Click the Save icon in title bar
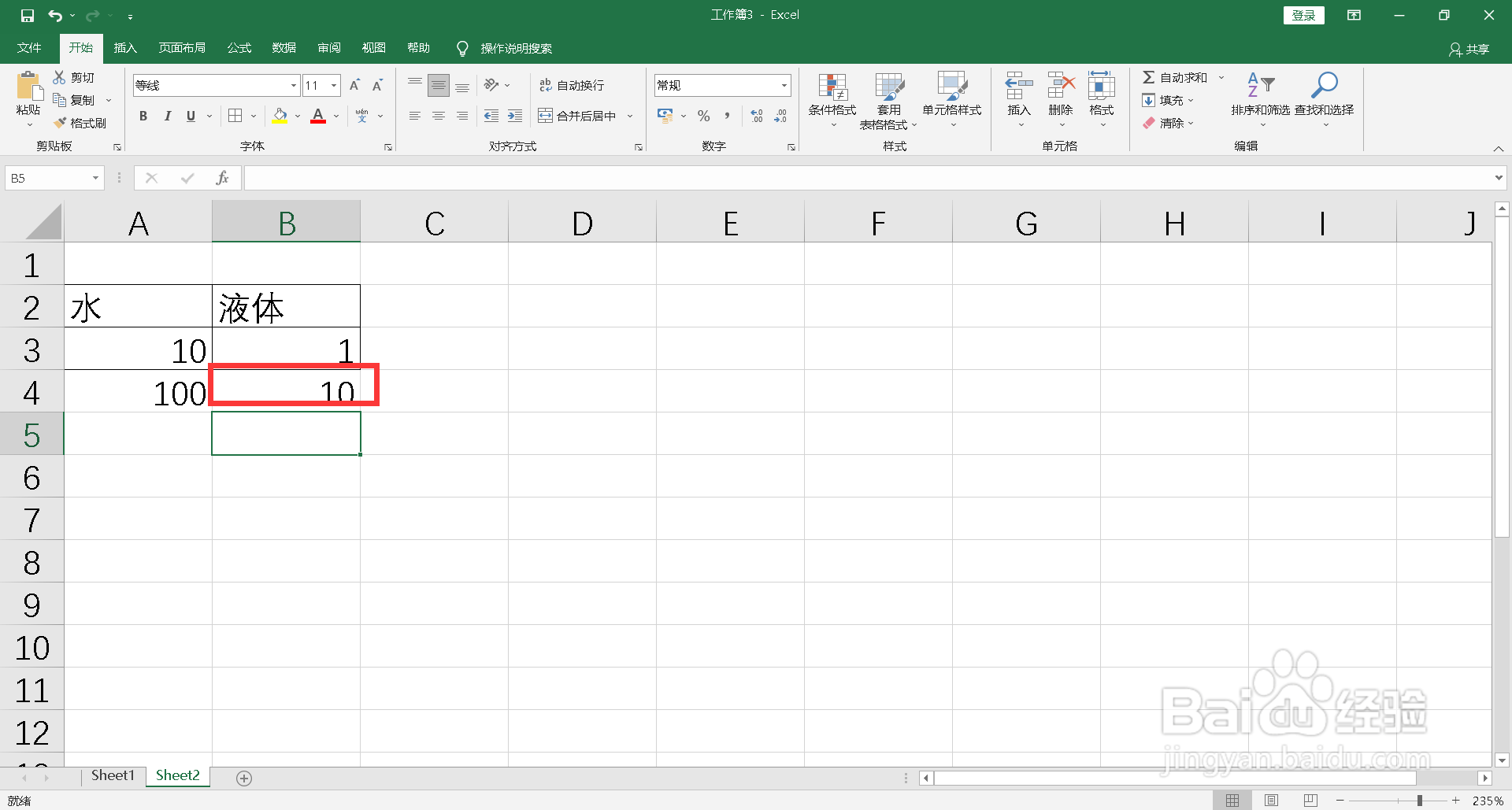Image resolution: width=1512 pixels, height=810 pixels. pos(28,15)
